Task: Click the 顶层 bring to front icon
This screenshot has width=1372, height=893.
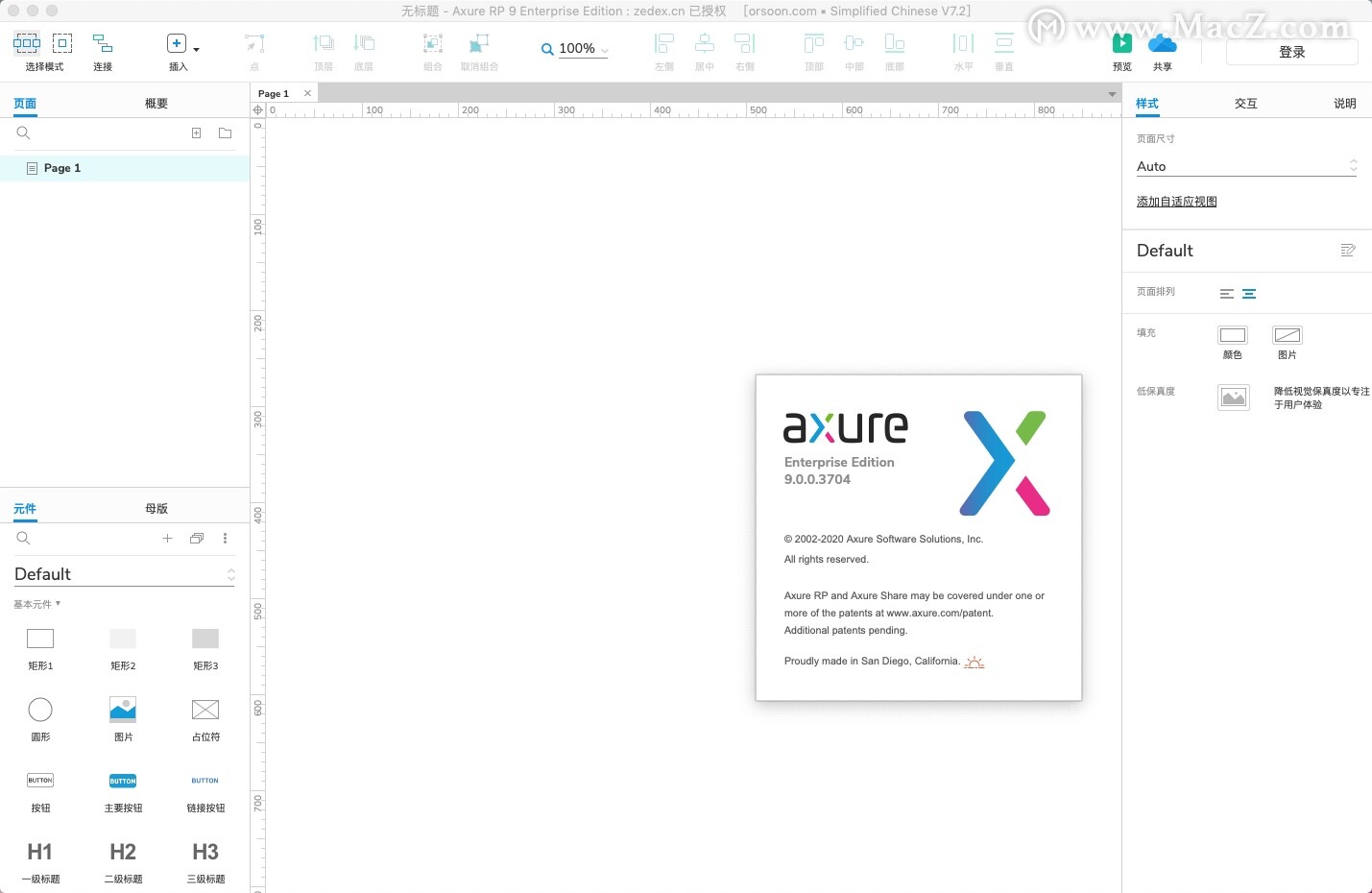Action: (x=324, y=43)
